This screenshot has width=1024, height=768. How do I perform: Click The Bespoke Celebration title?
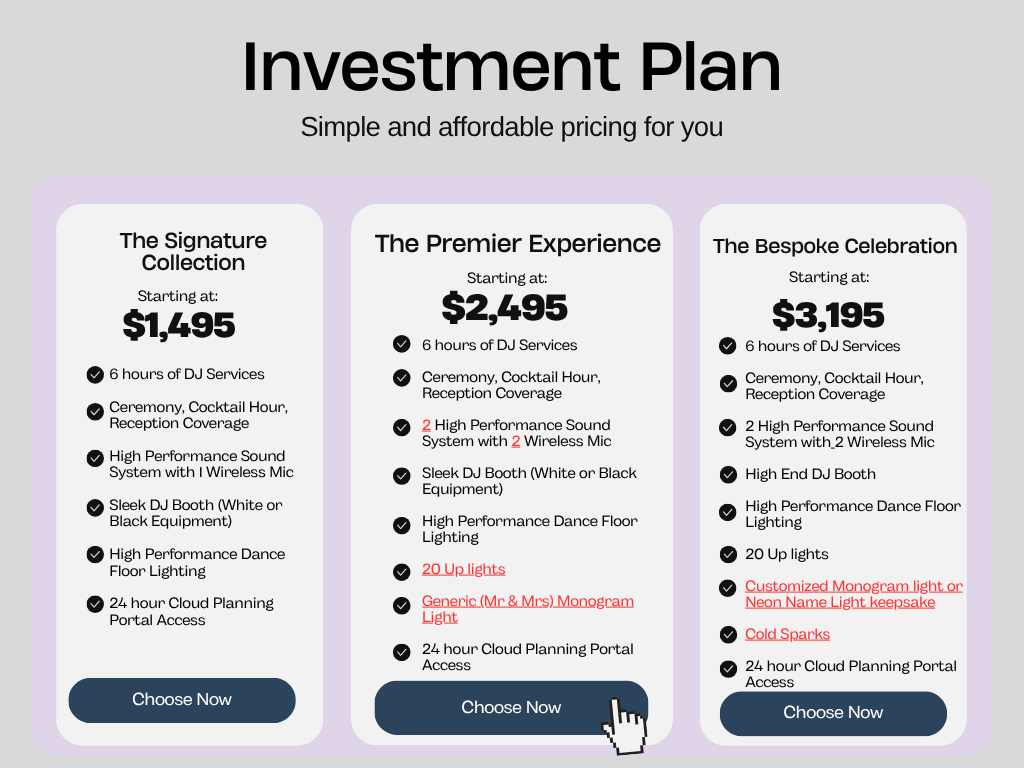pyautogui.click(x=834, y=246)
